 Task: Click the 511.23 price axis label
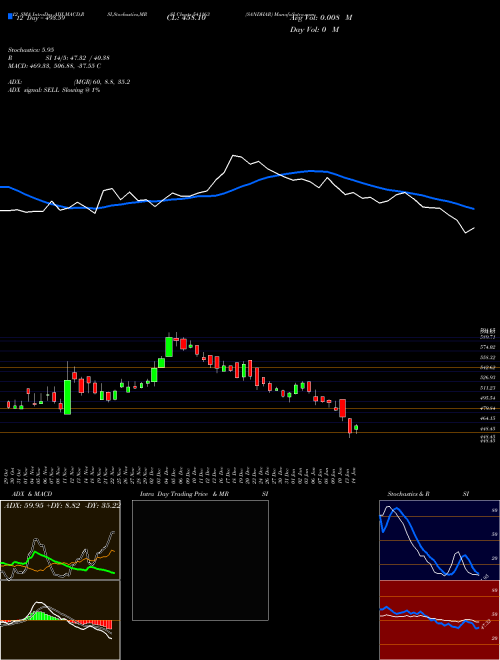(x=487, y=388)
